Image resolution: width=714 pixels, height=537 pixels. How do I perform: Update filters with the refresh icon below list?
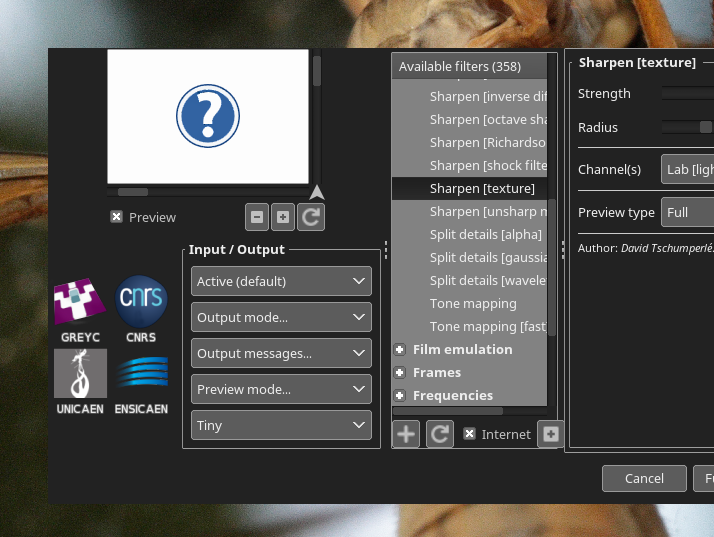[440, 434]
